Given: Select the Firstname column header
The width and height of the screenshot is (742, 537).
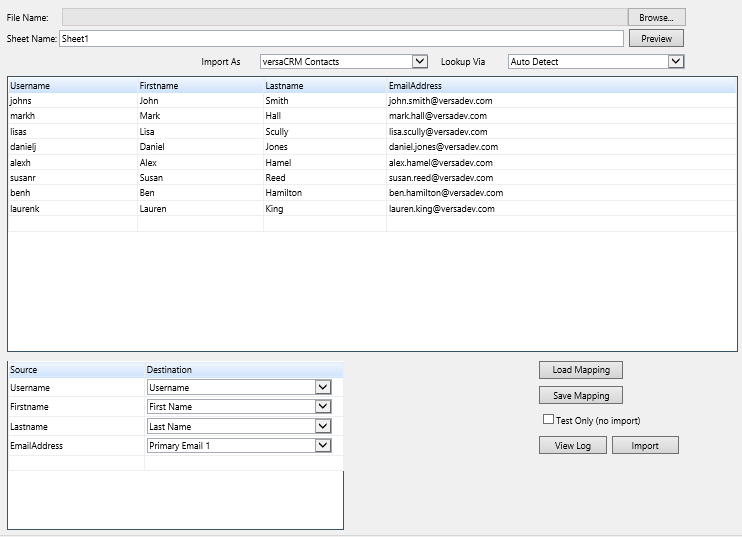Looking at the screenshot, I should point(200,86).
